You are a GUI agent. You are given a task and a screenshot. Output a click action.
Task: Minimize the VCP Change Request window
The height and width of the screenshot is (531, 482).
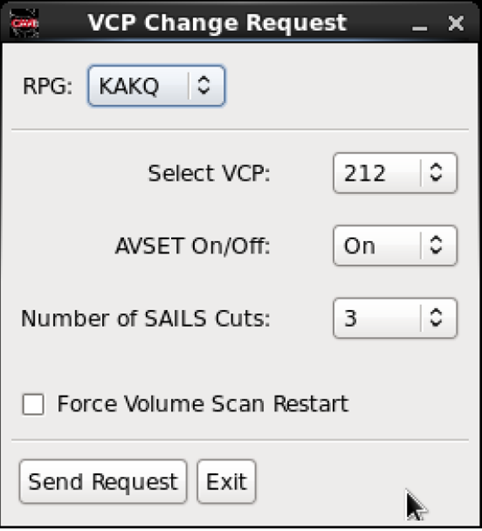pos(419,24)
